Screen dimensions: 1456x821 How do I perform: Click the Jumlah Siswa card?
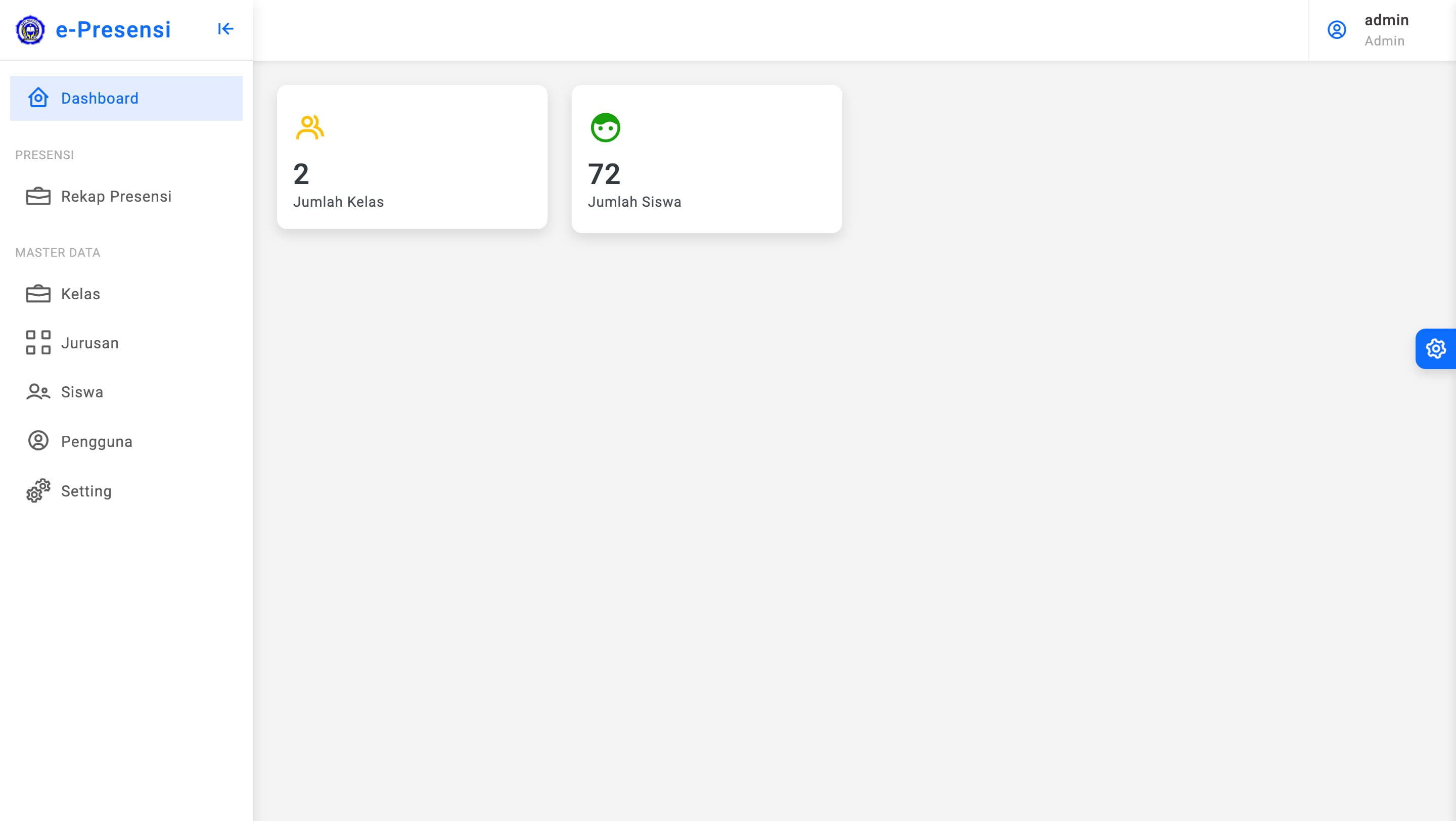(706, 159)
